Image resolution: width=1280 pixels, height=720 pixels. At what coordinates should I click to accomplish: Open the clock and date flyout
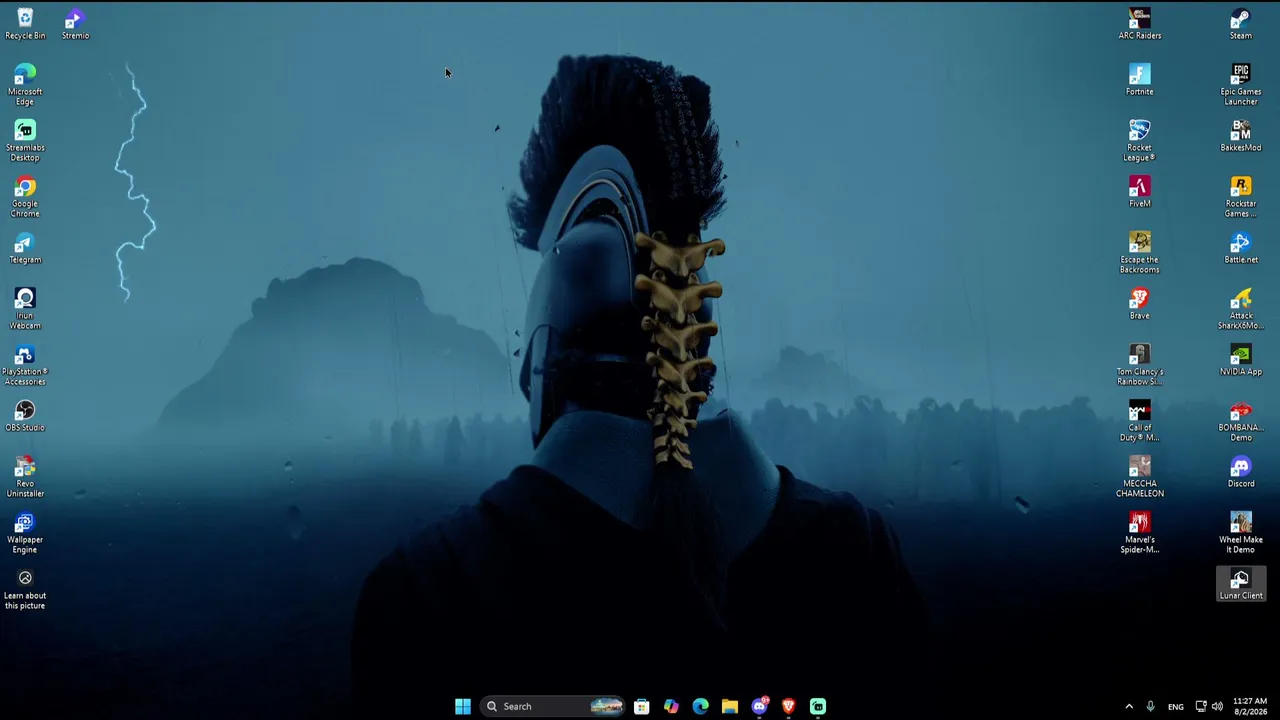1250,706
